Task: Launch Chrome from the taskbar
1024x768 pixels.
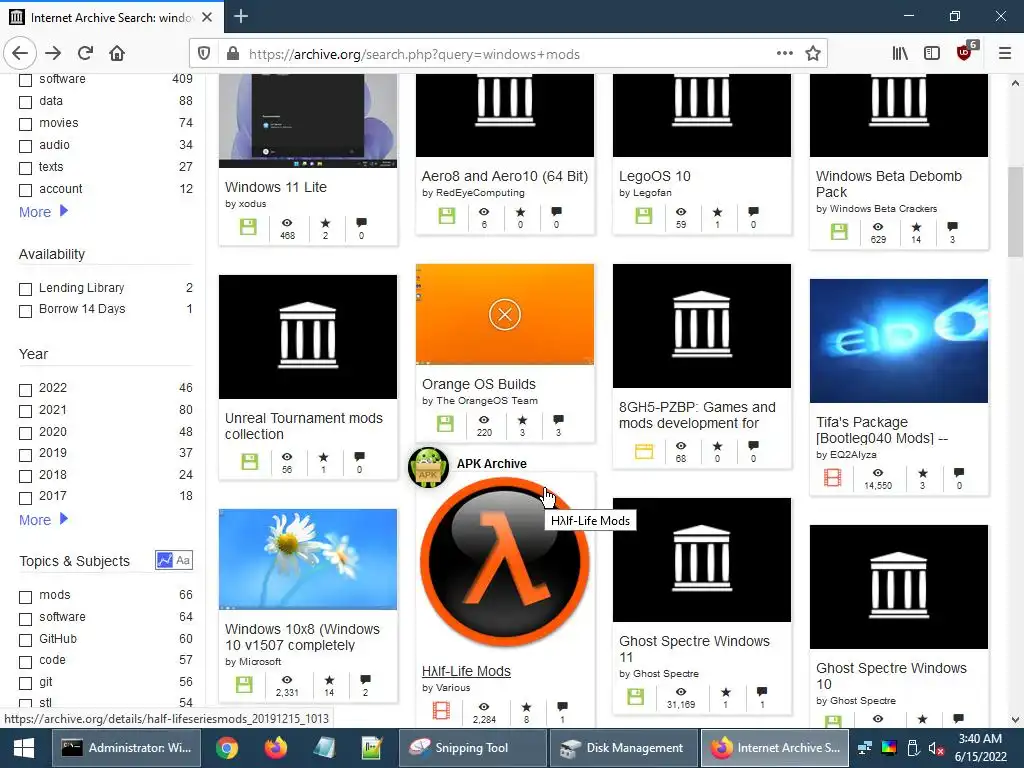Action: 227,748
